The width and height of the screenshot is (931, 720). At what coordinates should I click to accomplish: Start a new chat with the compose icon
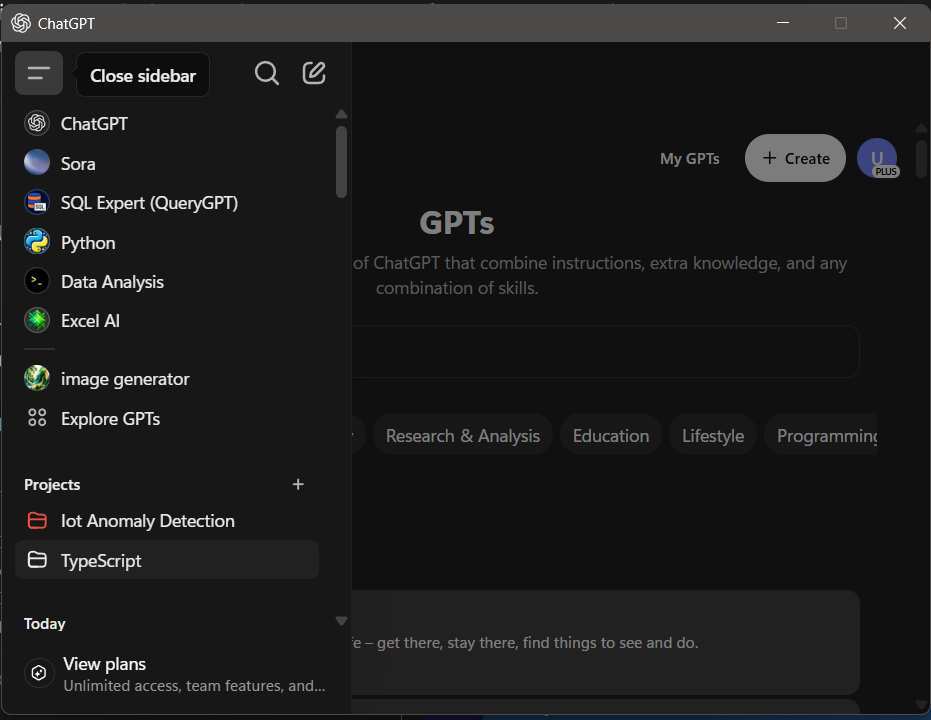click(314, 73)
